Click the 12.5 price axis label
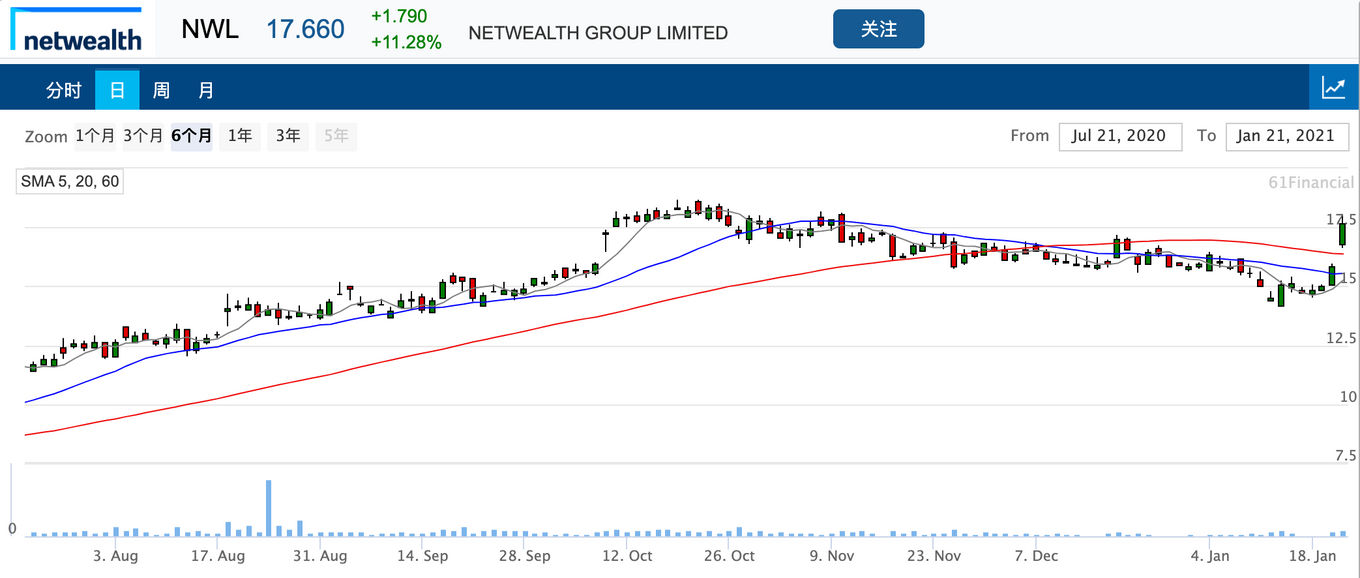The height and width of the screenshot is (578, 1360). (x=1341, y=338)
